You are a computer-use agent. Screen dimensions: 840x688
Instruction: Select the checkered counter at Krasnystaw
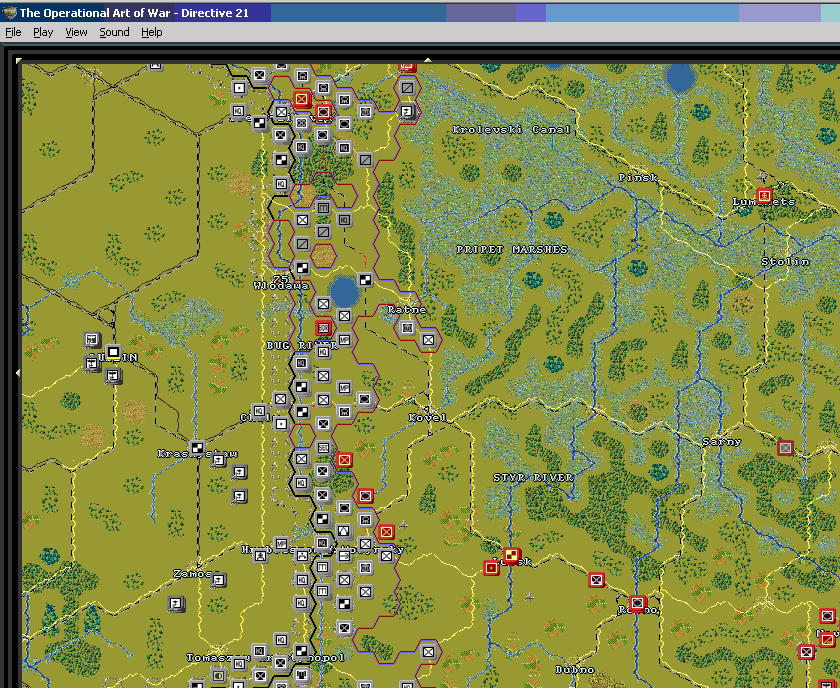click(x=197, y=448)
